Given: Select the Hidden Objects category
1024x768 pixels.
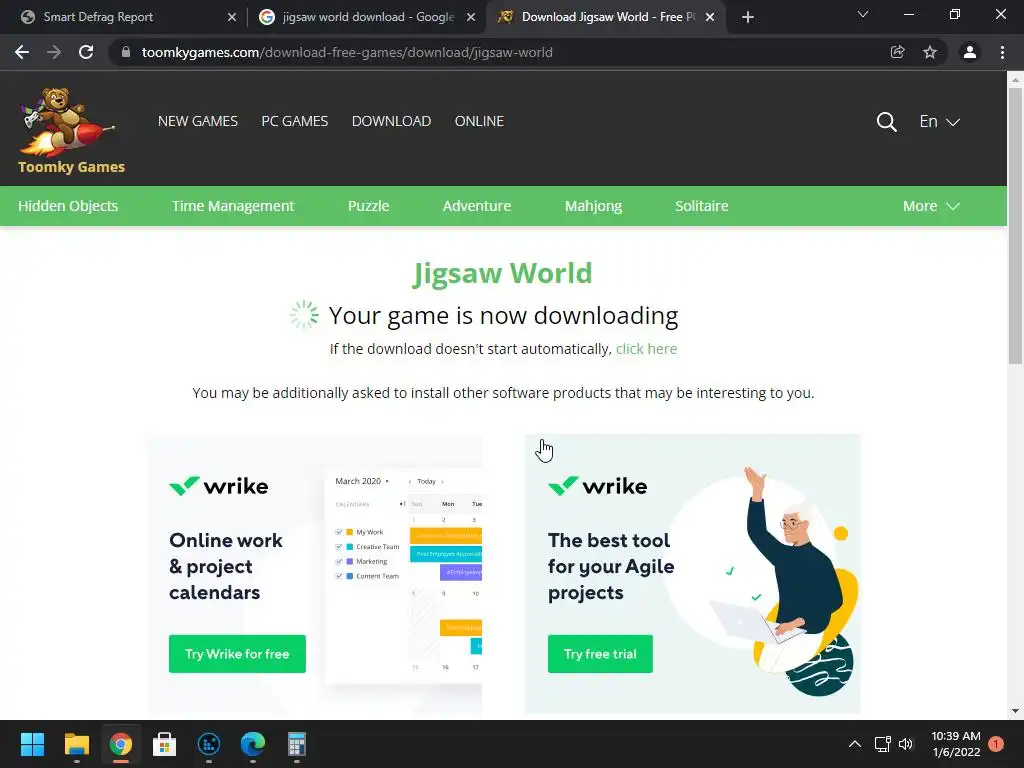Looking at the screenshot, I should pyautogui.click(x=68, y=206).
